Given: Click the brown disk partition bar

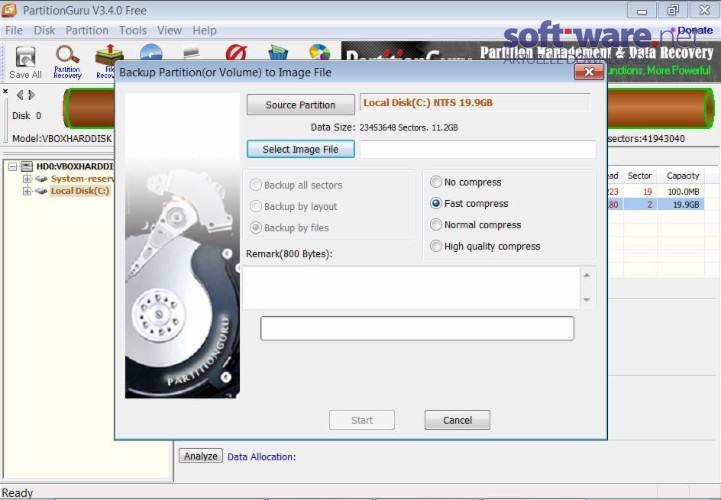Looking at the screenshot, I should [x=660, y=108].
